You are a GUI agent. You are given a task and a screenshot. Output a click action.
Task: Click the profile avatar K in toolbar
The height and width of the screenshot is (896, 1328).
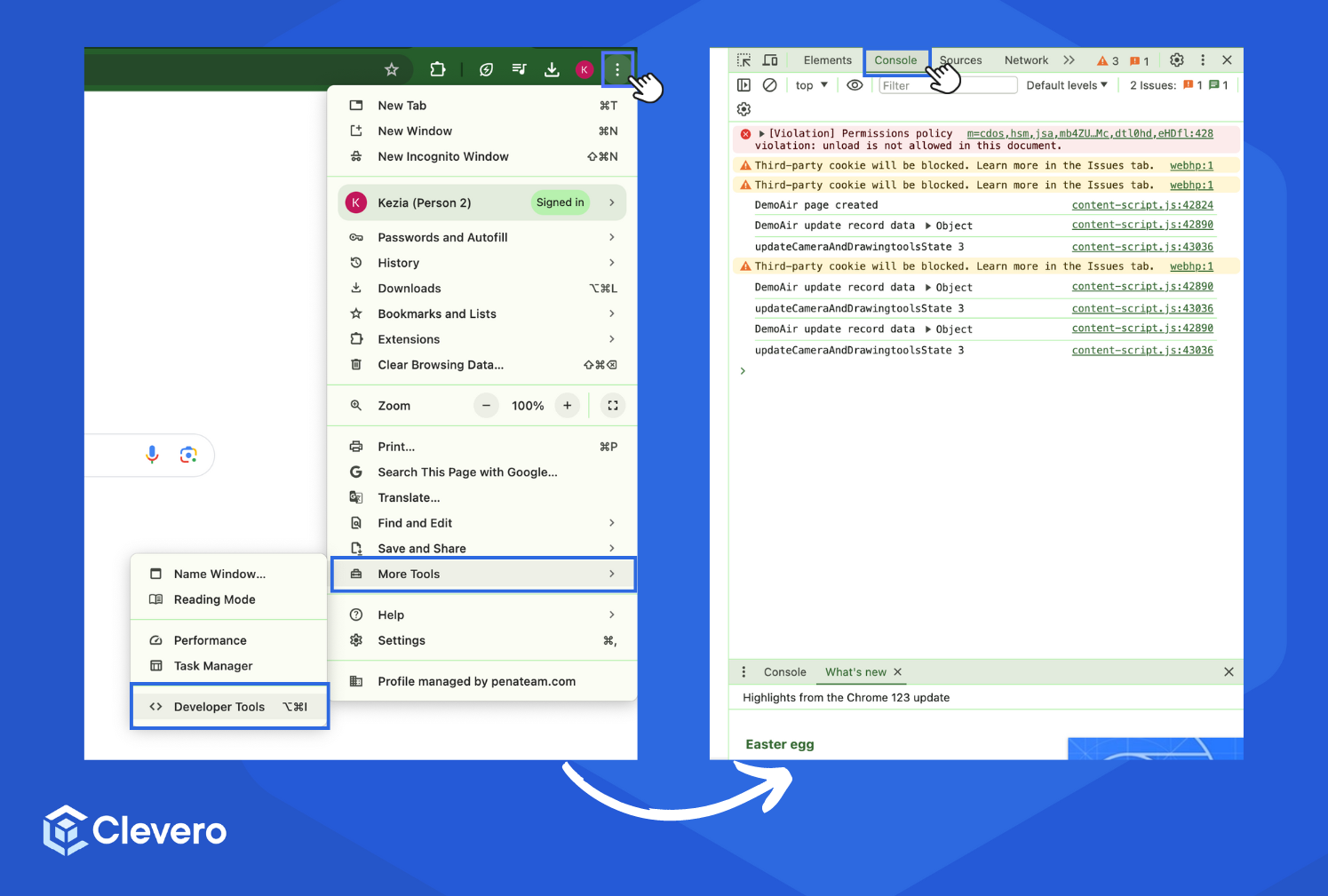click(584, 69)
